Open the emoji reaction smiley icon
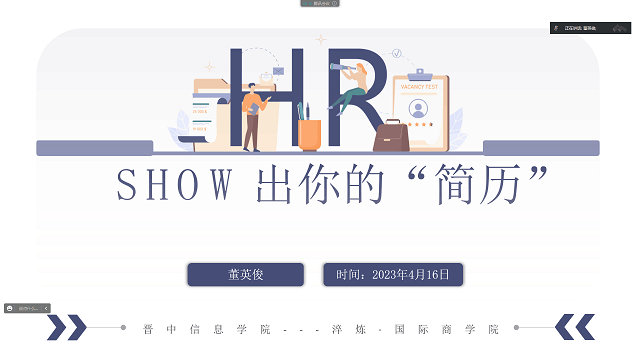Image resolution: width=640 pixels, height=360 pixels. 10,309
